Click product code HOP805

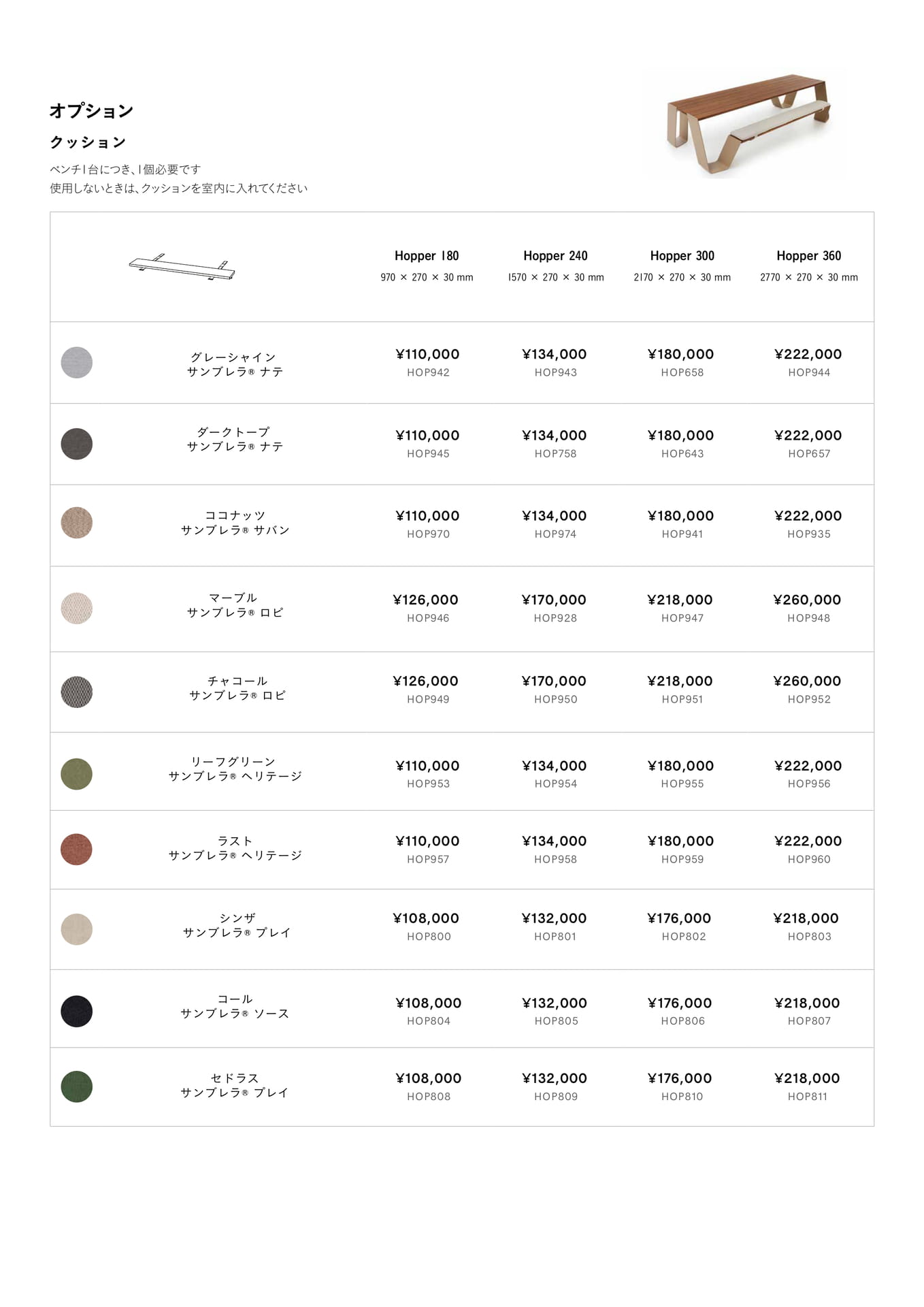[x=556, y=1021]
